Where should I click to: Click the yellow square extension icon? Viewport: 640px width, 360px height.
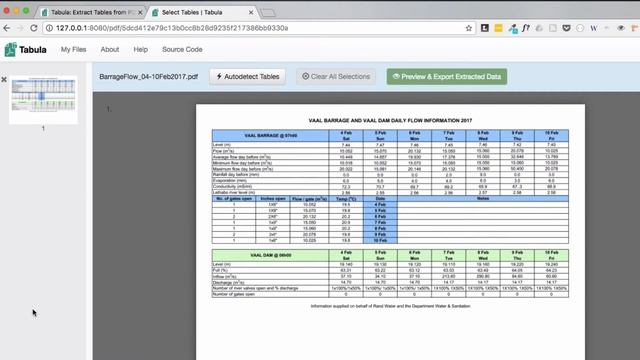tap(498, 28)
